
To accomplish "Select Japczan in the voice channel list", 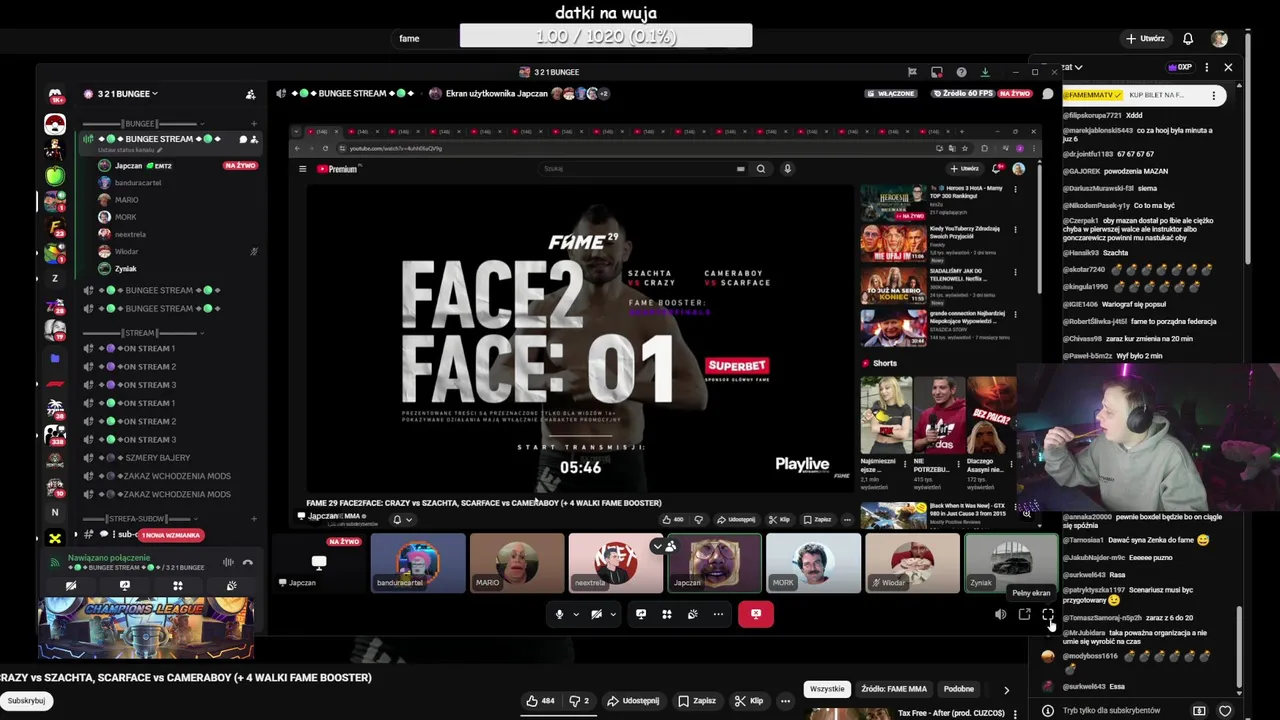I will click(x=129, y=166).
